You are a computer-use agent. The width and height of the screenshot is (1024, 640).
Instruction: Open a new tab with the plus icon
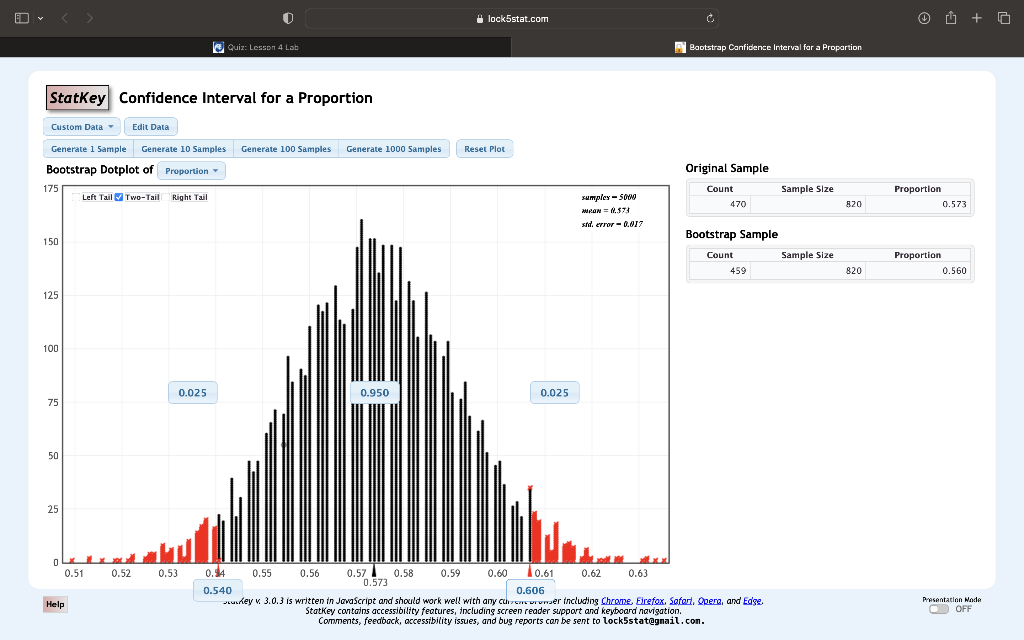pyautogui.click(x=977, y=17)
